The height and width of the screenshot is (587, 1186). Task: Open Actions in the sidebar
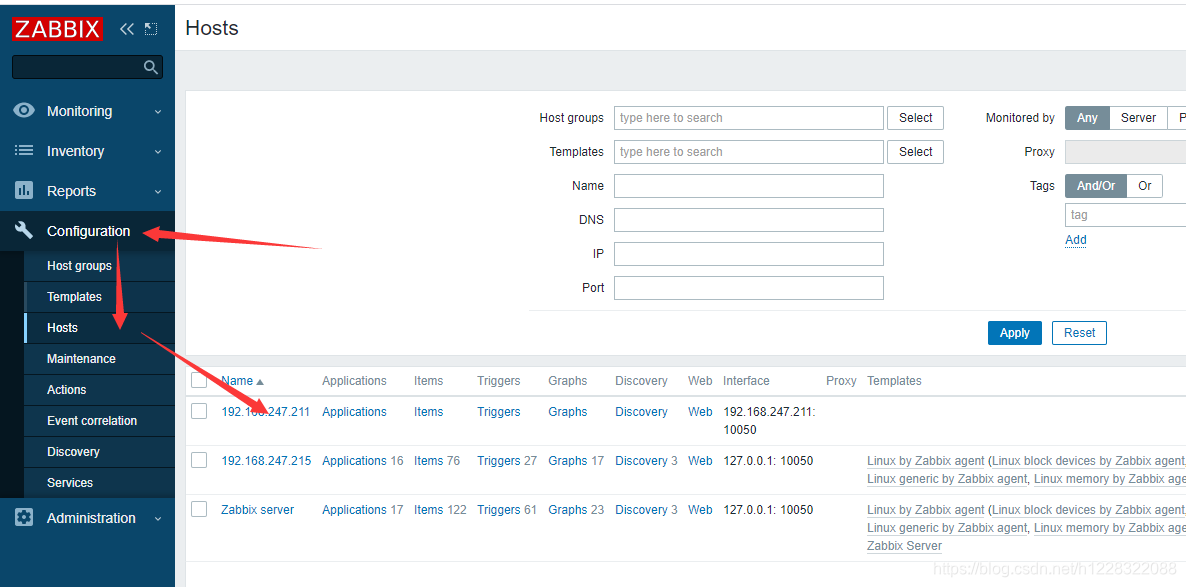(x=67, y=390)
